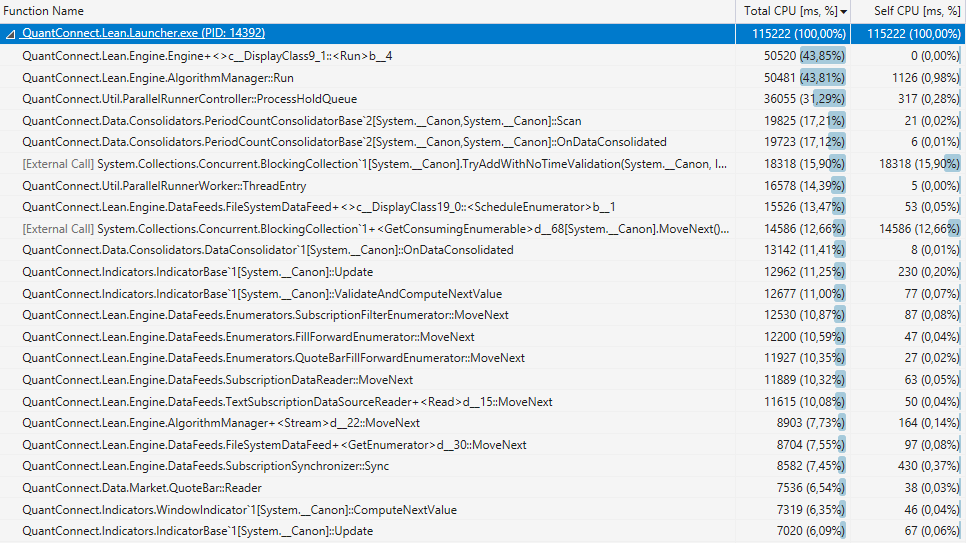Click Total CPU value 115222 (100,00%)

tap(799, 34)
